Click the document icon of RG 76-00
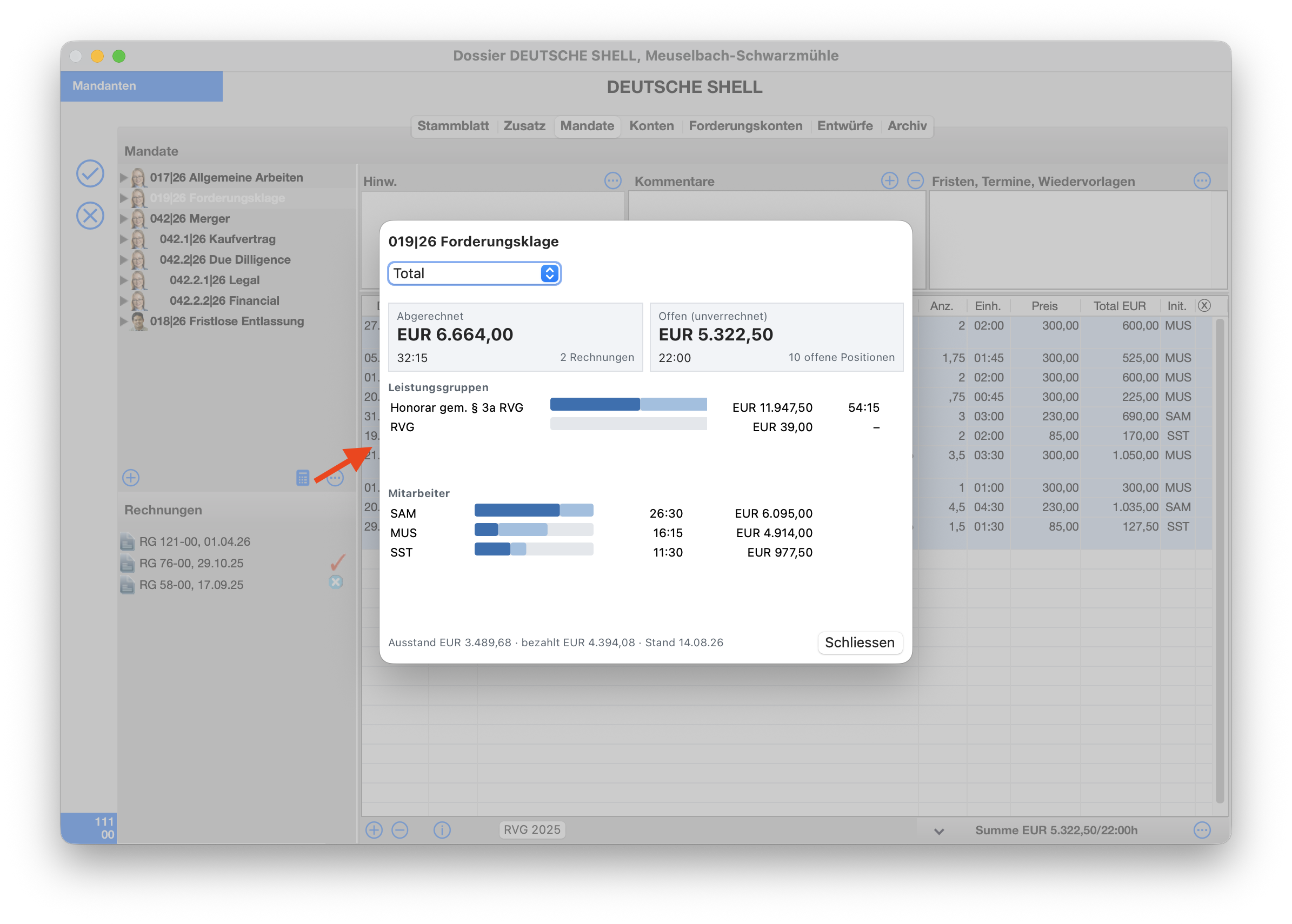Viewport: 1292px width, 924px height. point(128,563)
